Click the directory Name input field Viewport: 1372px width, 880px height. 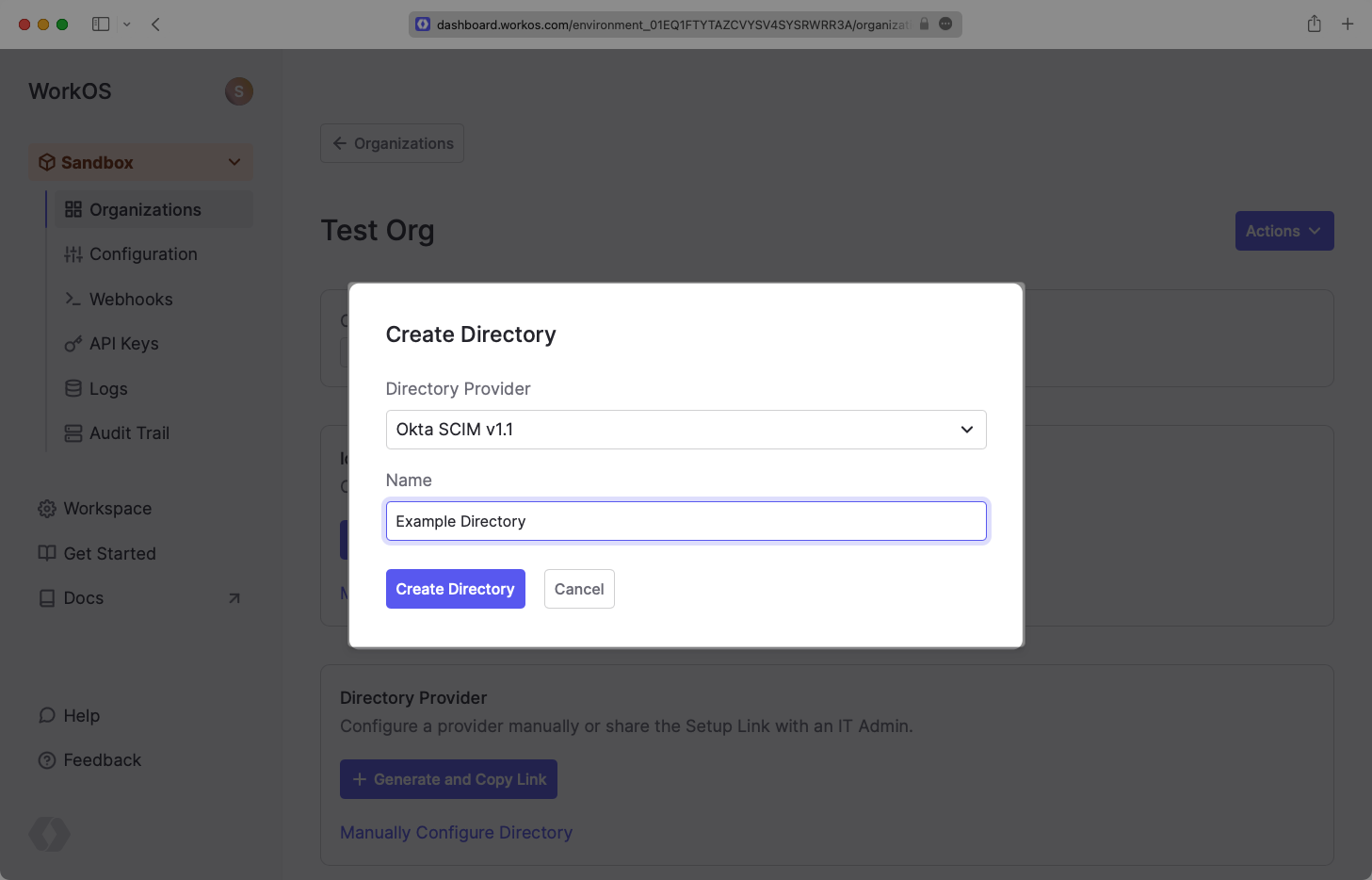pos(686,521)
